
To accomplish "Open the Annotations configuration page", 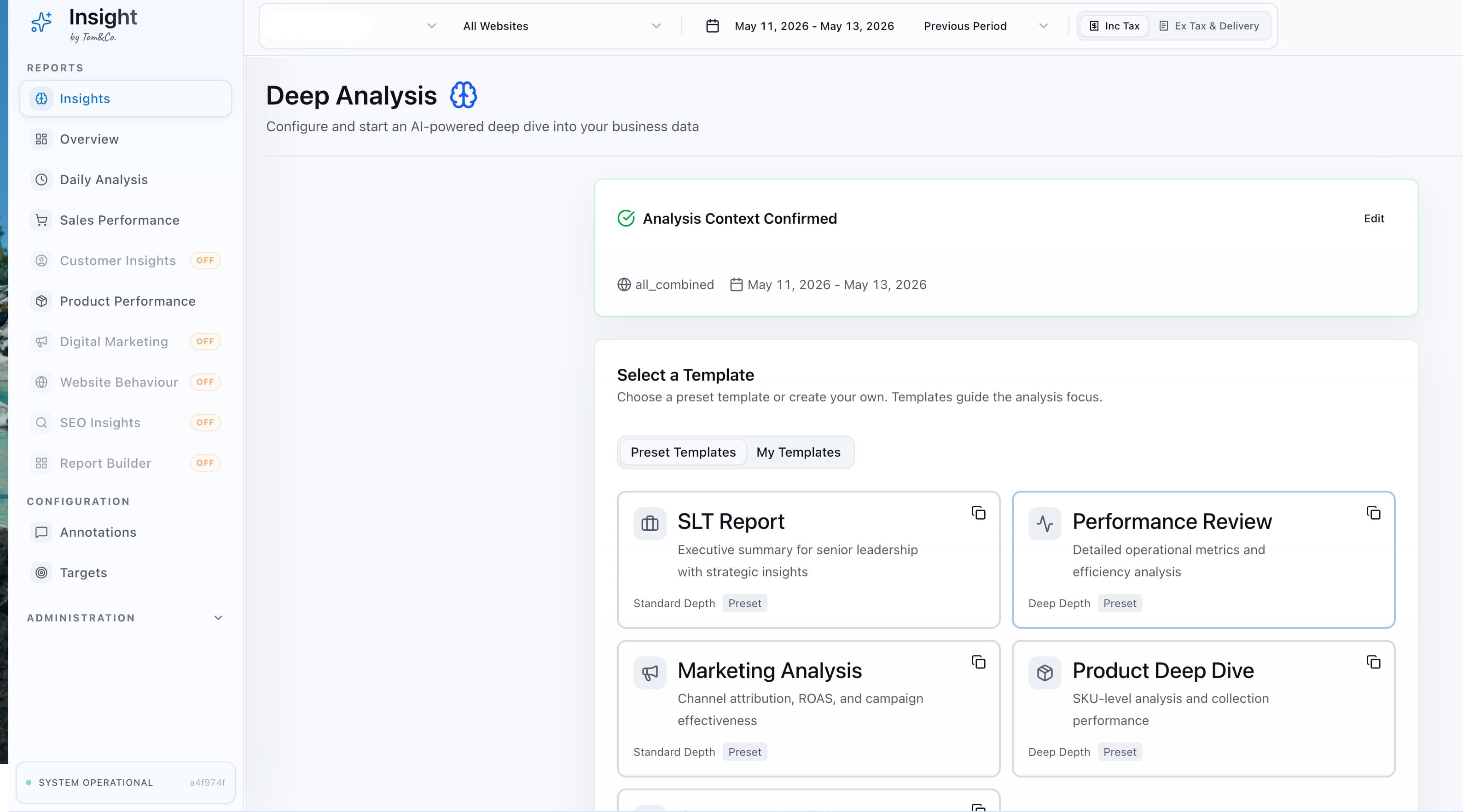I will (126, 533).
